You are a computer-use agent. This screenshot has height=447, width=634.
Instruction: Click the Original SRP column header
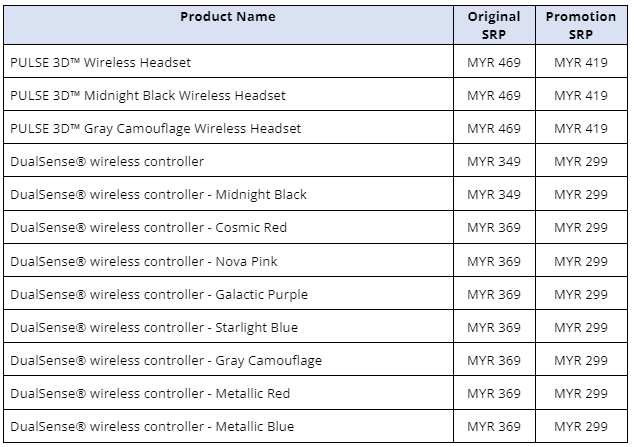(494, 24)
